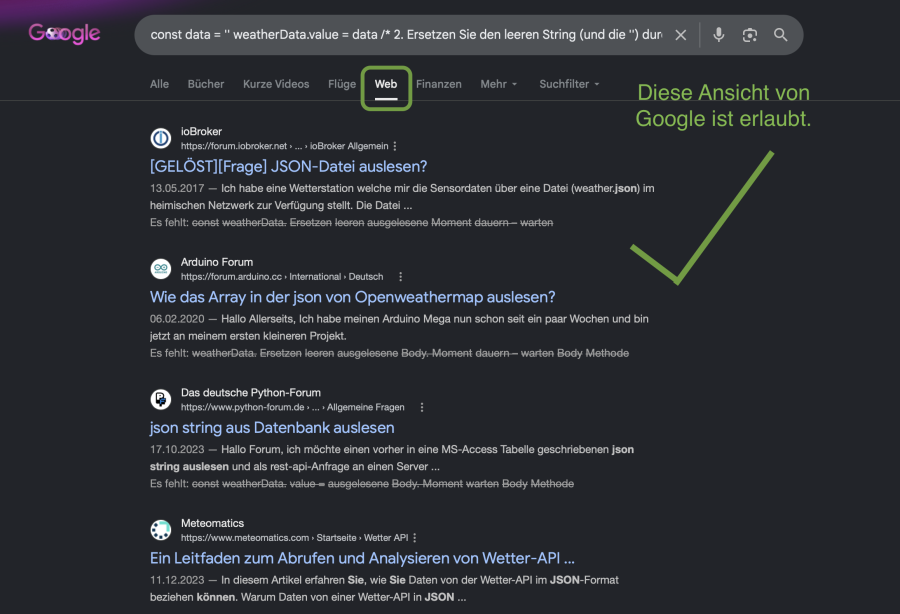Click the ioBroker site favicon
The height and width of the screenshot is (614, 900).
coord(161,138)
